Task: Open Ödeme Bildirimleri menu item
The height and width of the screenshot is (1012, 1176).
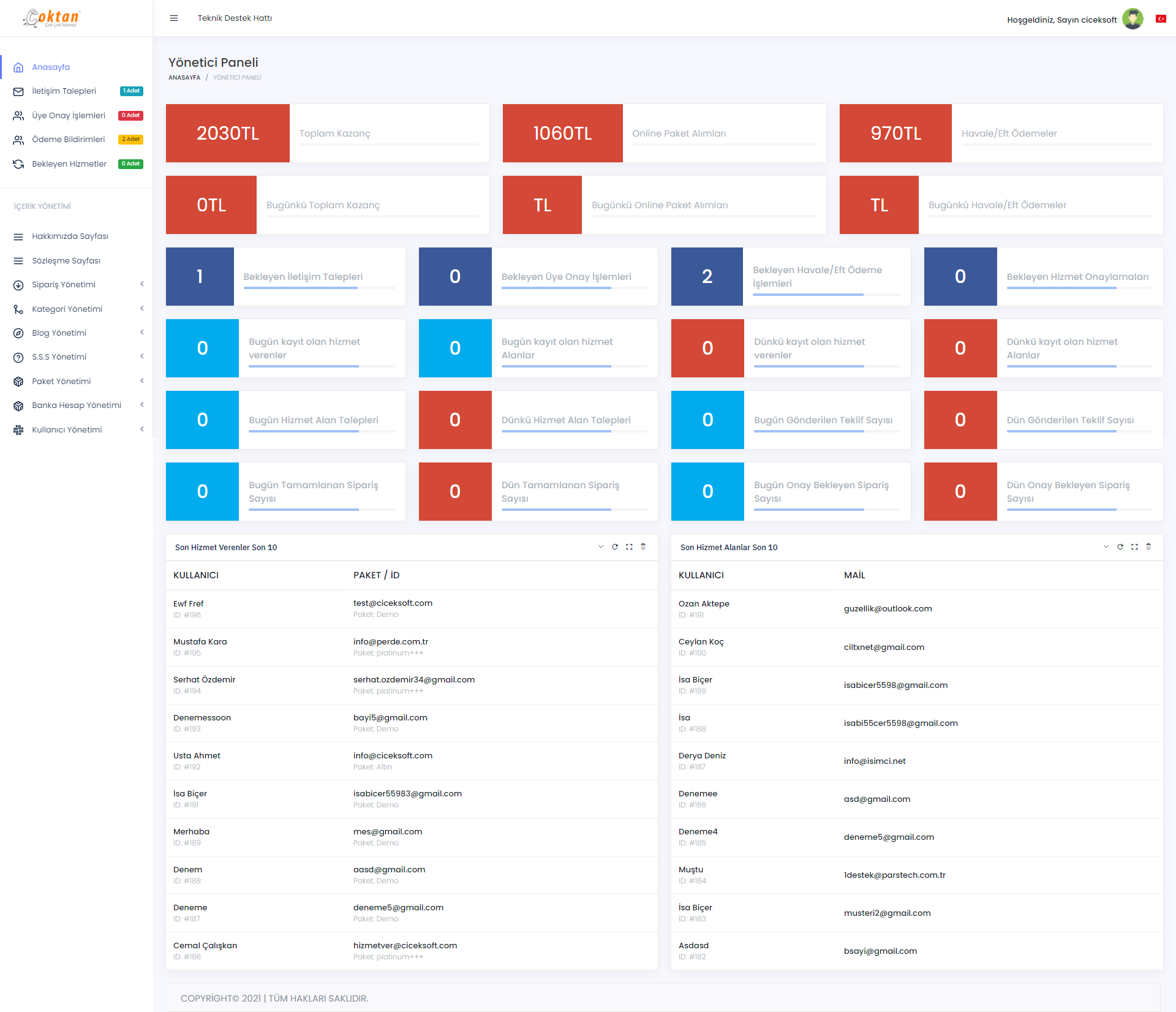Action: (76, 140)
